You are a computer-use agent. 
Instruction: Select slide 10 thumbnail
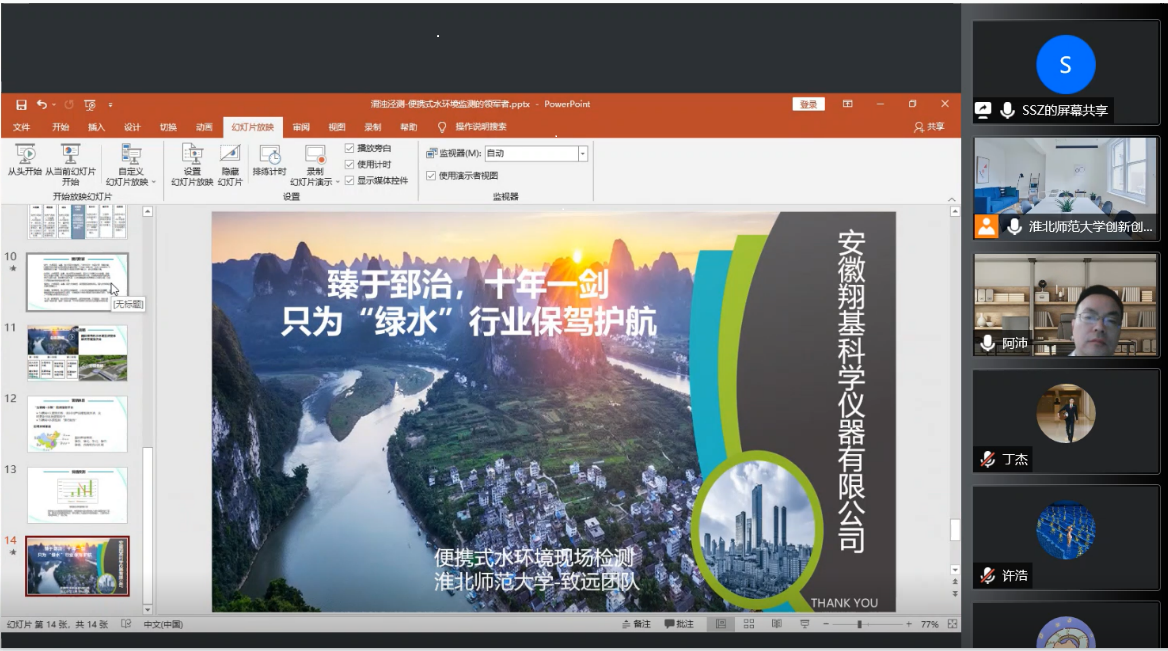(x=77, y=282)
